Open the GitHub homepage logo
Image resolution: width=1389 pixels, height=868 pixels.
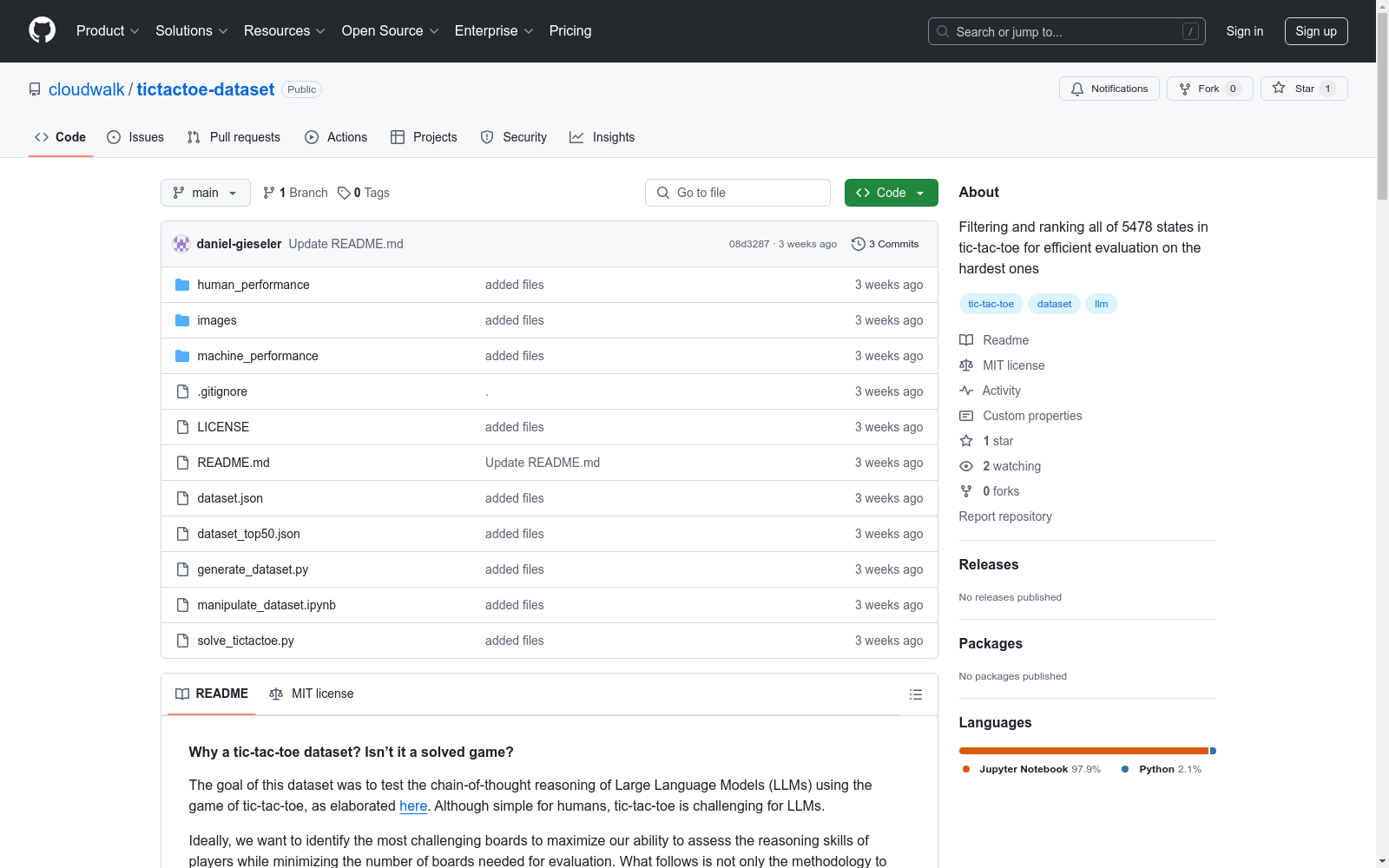(x=42, y=30)
